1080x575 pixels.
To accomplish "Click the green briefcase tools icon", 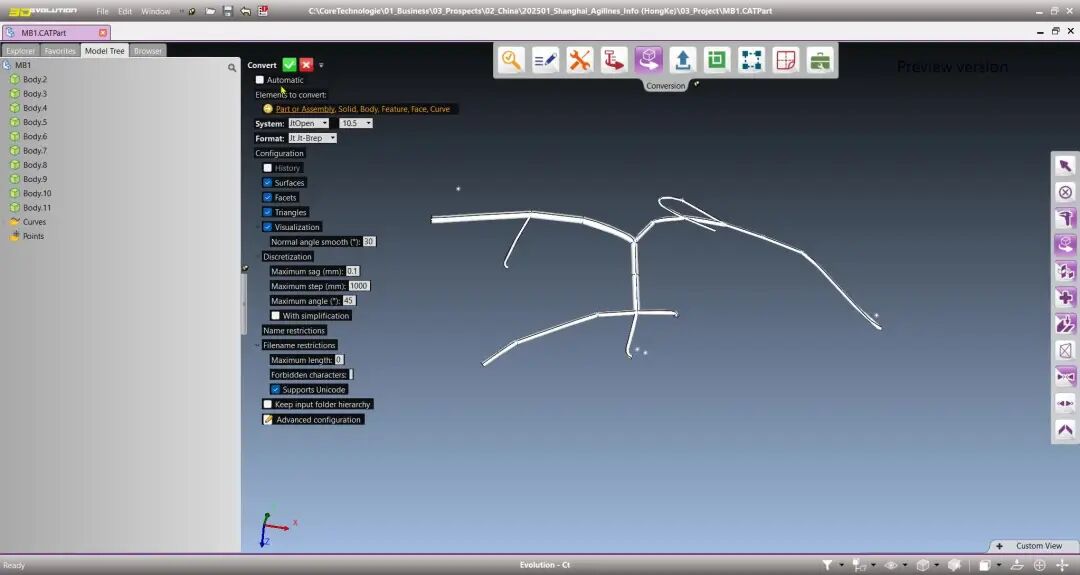I will (x=820, y=60).
